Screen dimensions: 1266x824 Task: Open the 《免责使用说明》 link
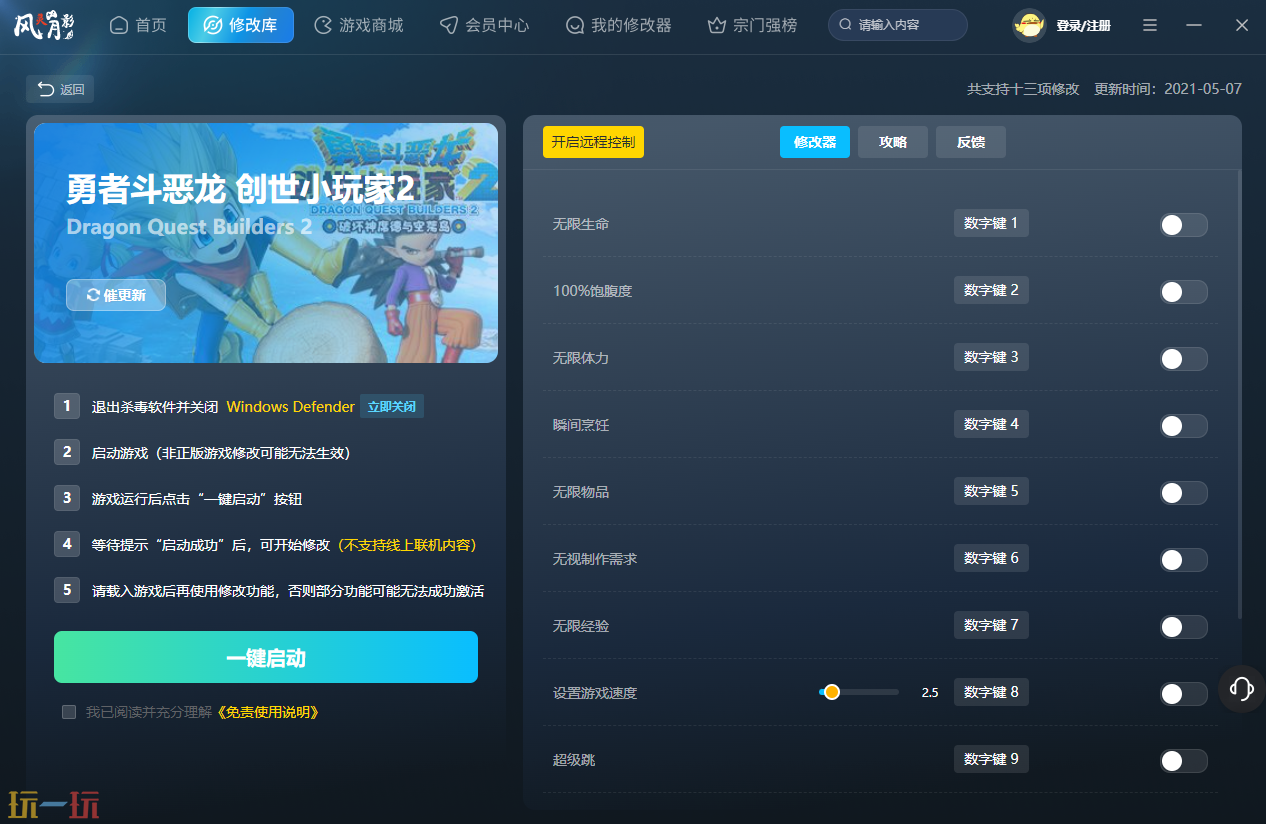tap(268, 712)
